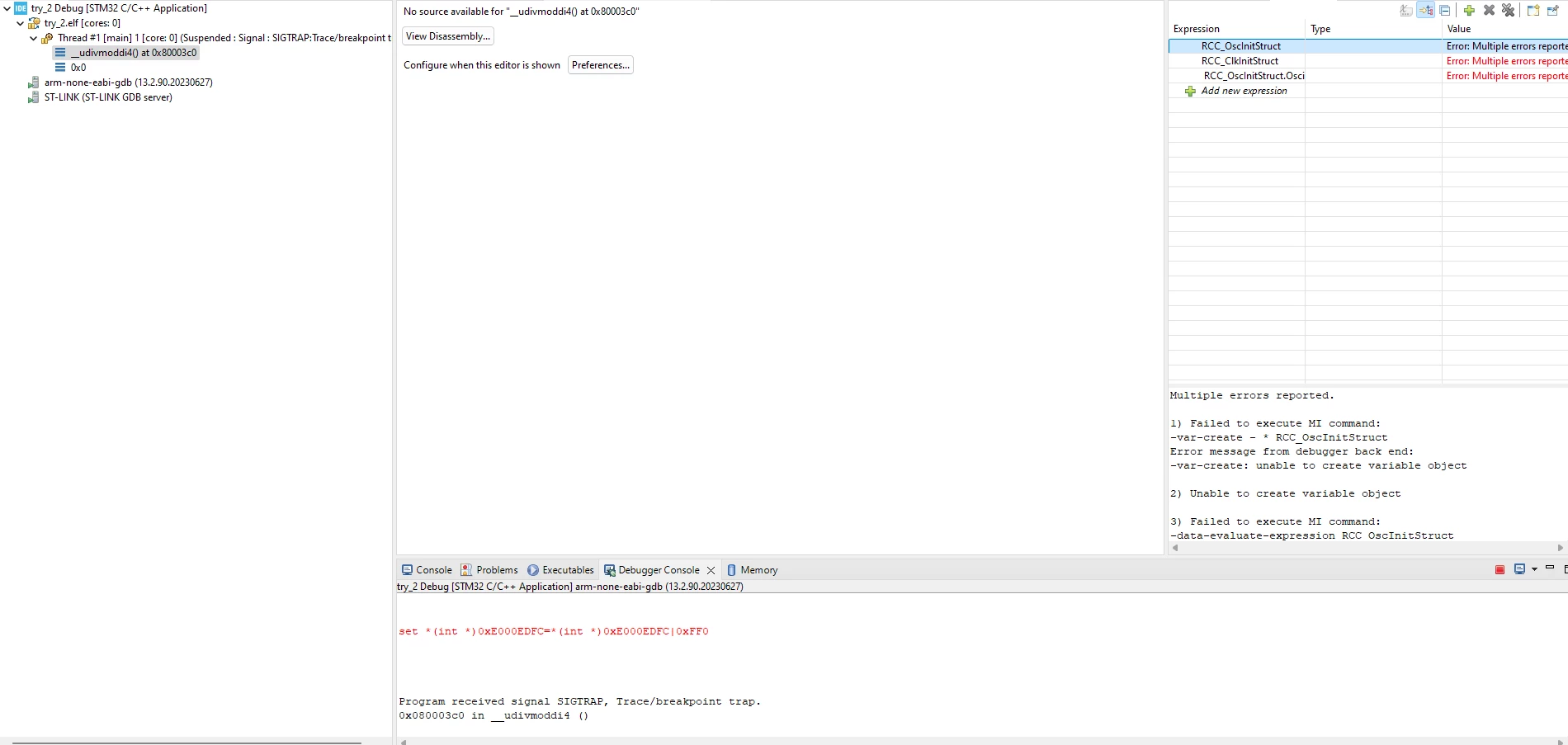Click the Expression column header

[x=1236, y=29]
